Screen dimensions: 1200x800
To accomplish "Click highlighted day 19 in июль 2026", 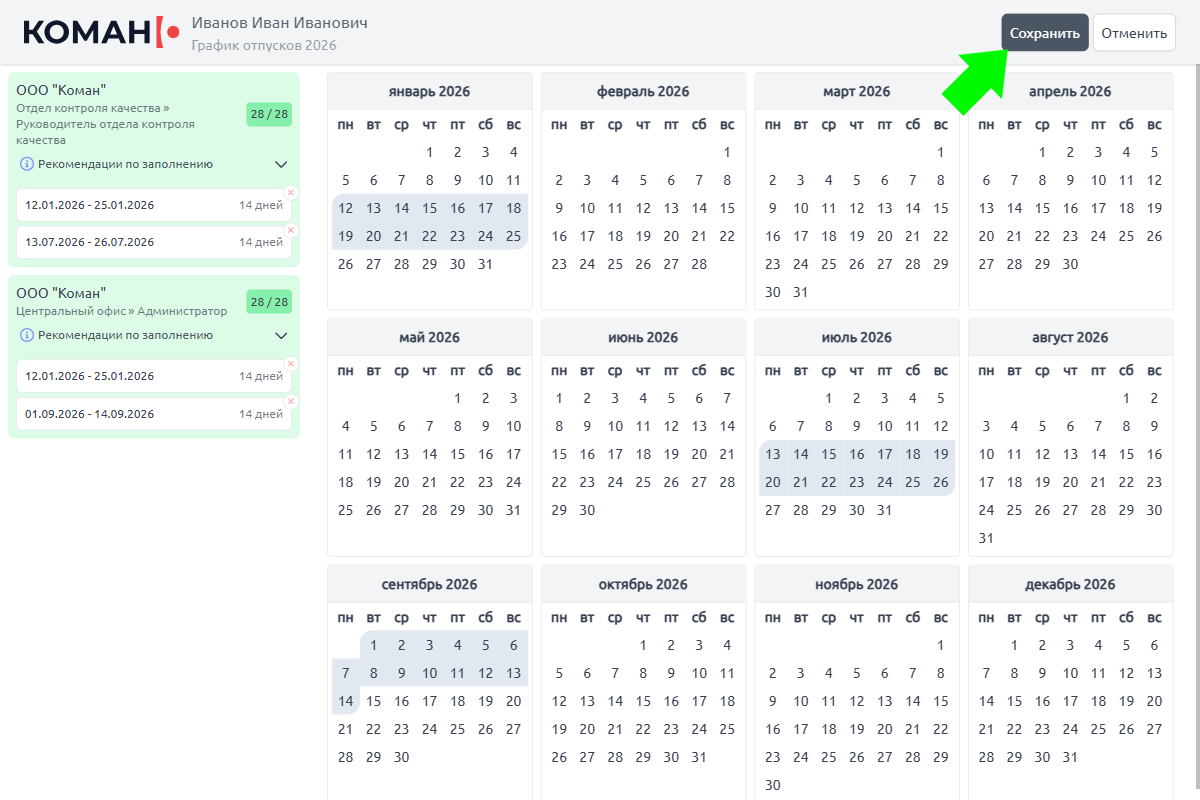I will (940, 454).
